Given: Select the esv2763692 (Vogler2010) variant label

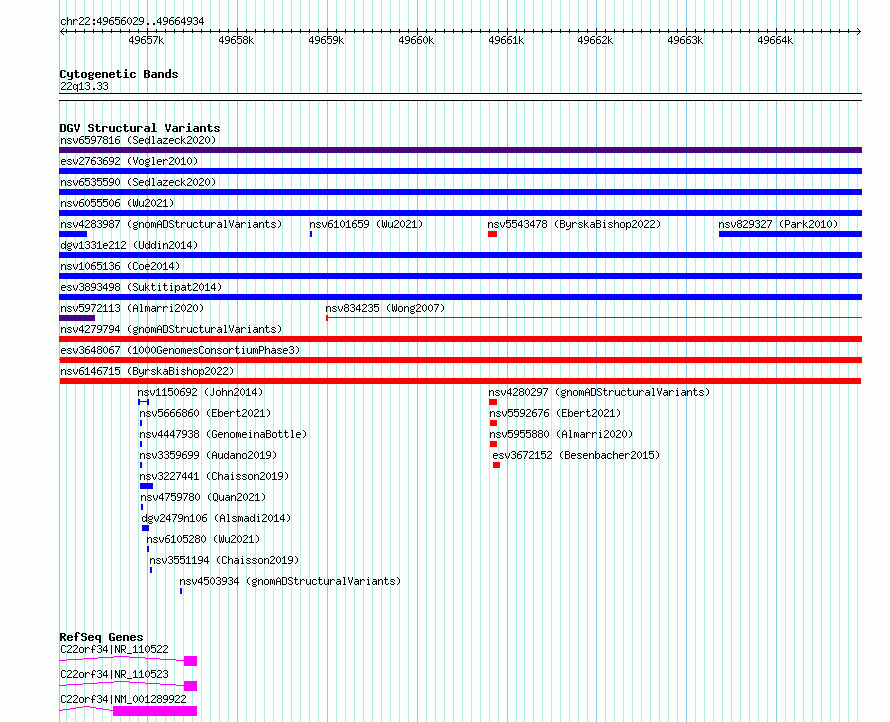Looking at the screenshot, I should pyautogui.click(x=129, y=161).
